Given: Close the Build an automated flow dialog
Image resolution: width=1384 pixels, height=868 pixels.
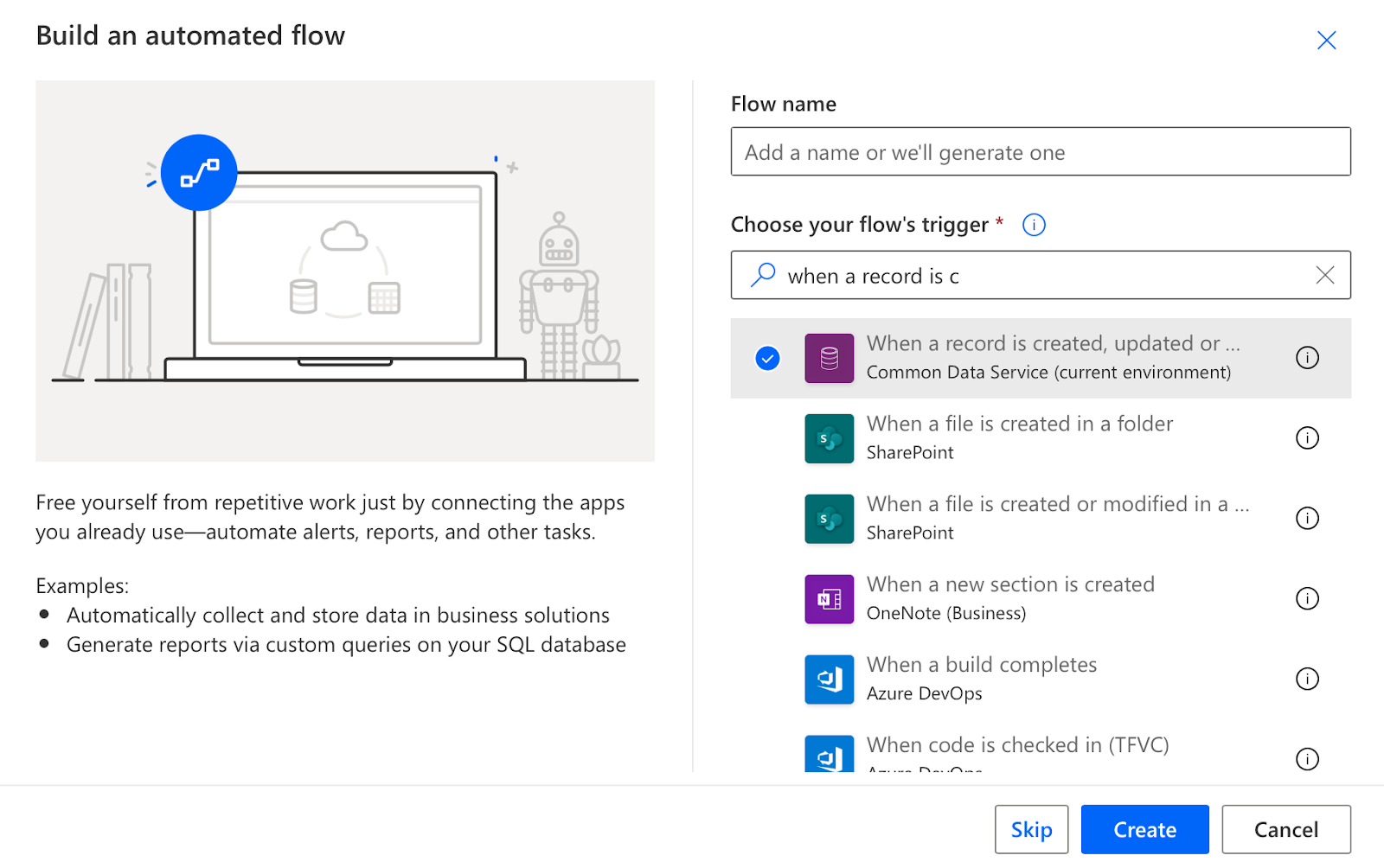Looking at the screenshot, I should pyautogui.click(x=1326, y=40).
